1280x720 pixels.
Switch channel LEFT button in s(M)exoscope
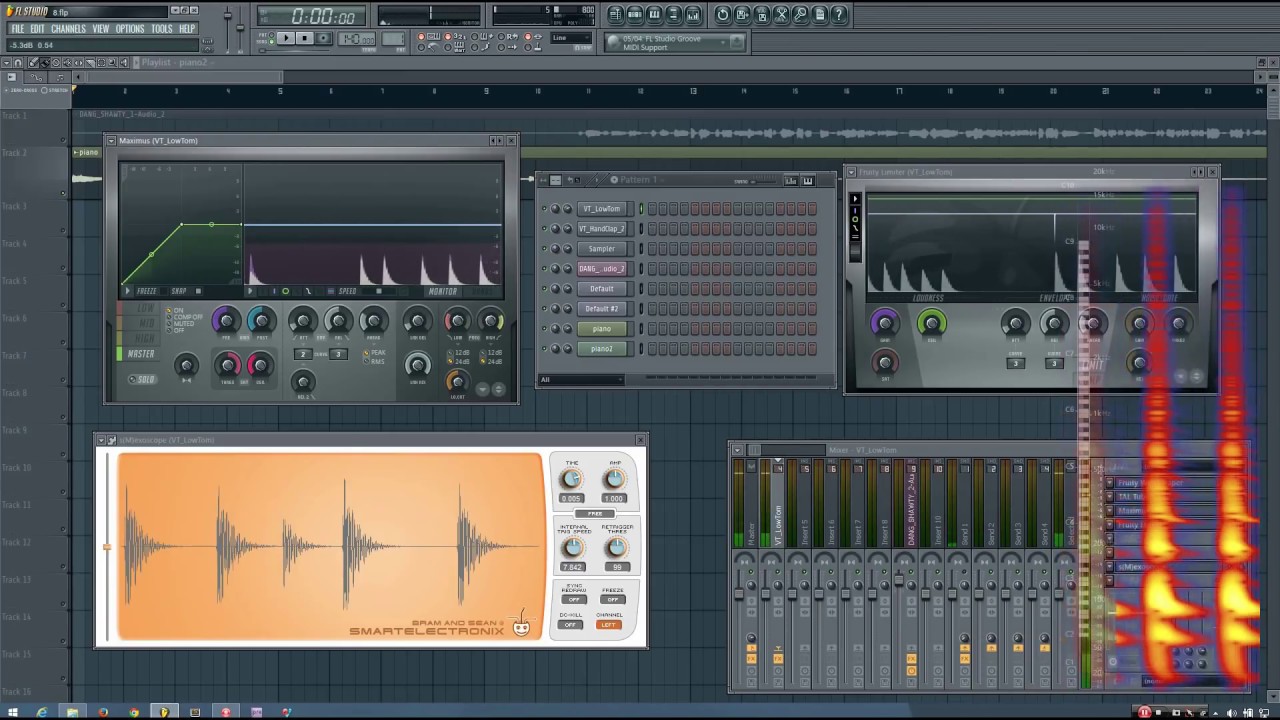(608, 625)
